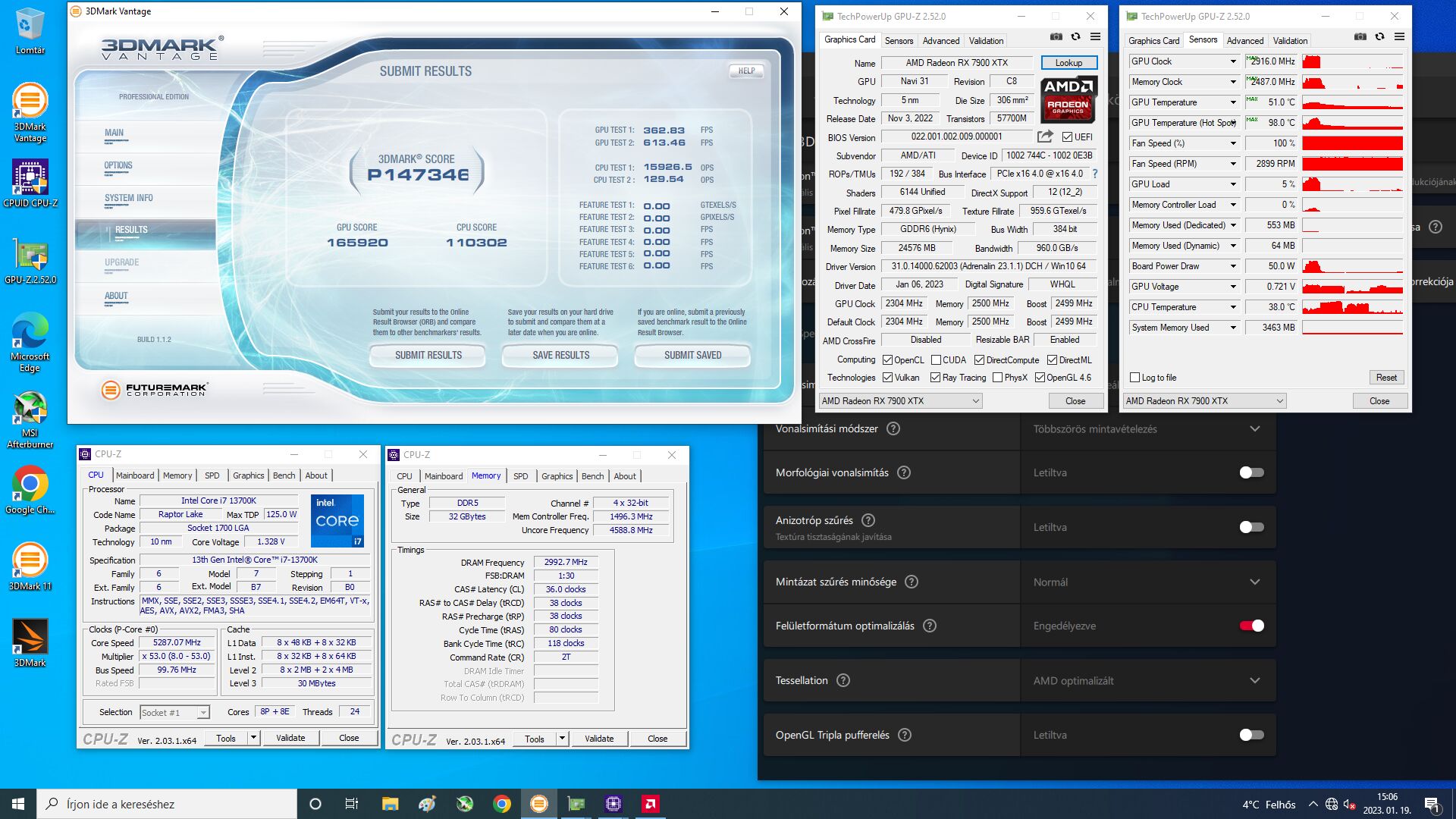Click GPU-Z refresh icon
This screenshot has height=819, width=1456.
[x=1075, y=37]
